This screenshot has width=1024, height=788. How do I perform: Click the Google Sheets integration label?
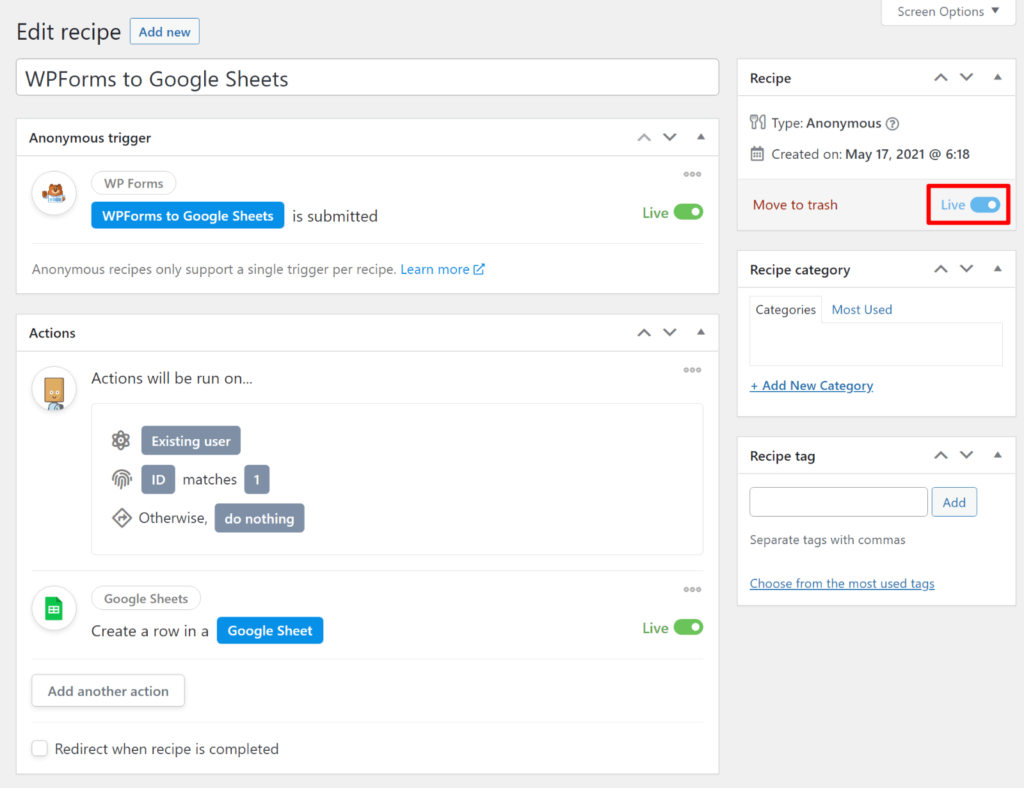pyautogui.click(x=146, y=599)
